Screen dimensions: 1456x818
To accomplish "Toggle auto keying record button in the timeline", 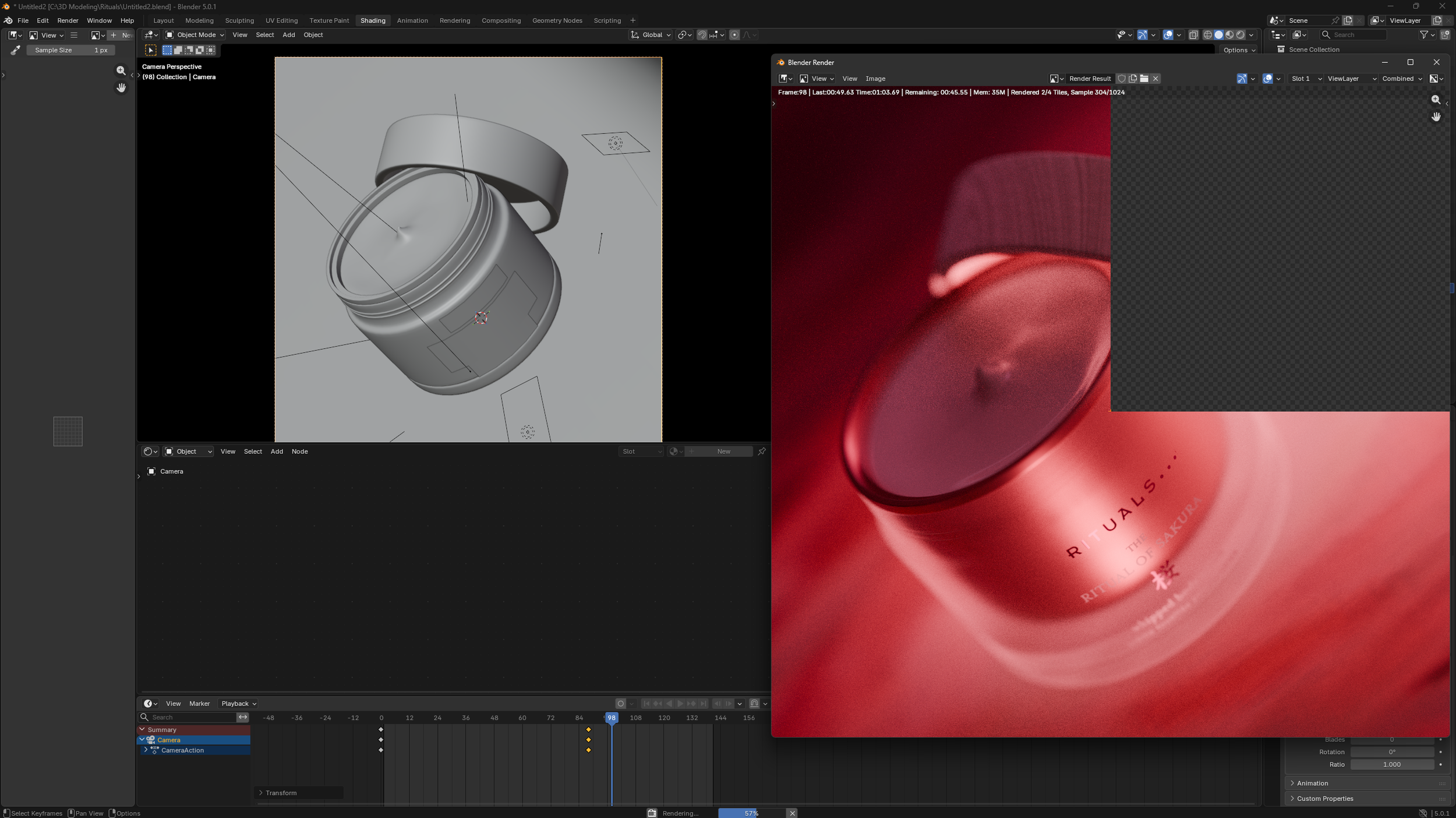I will [620, 703].
